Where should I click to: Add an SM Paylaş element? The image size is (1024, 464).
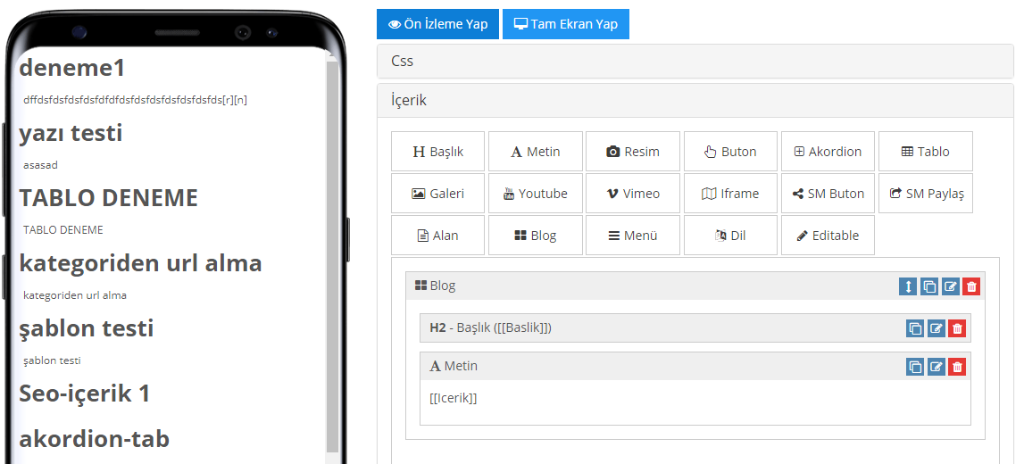click(925, 194)
